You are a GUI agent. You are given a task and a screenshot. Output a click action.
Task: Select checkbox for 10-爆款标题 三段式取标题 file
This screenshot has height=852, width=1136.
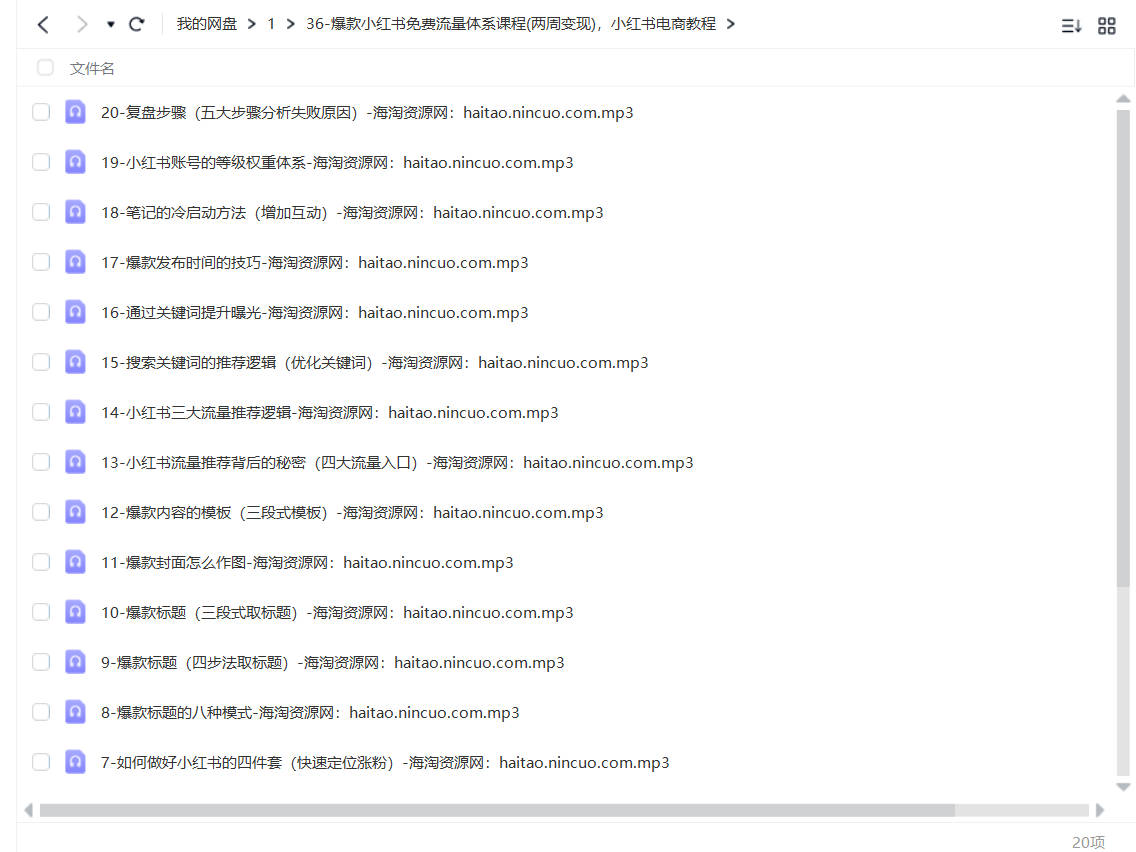tap(41, 612)
